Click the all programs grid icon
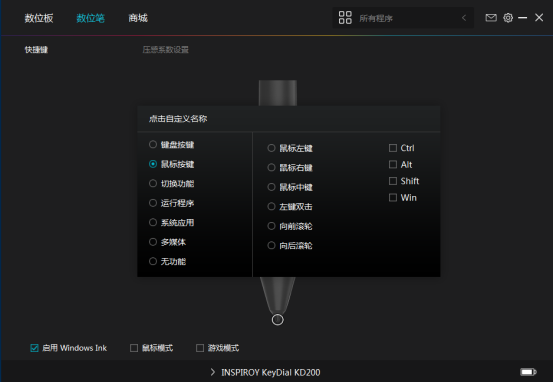The image size is (554, 382). [x=345, y=18]
